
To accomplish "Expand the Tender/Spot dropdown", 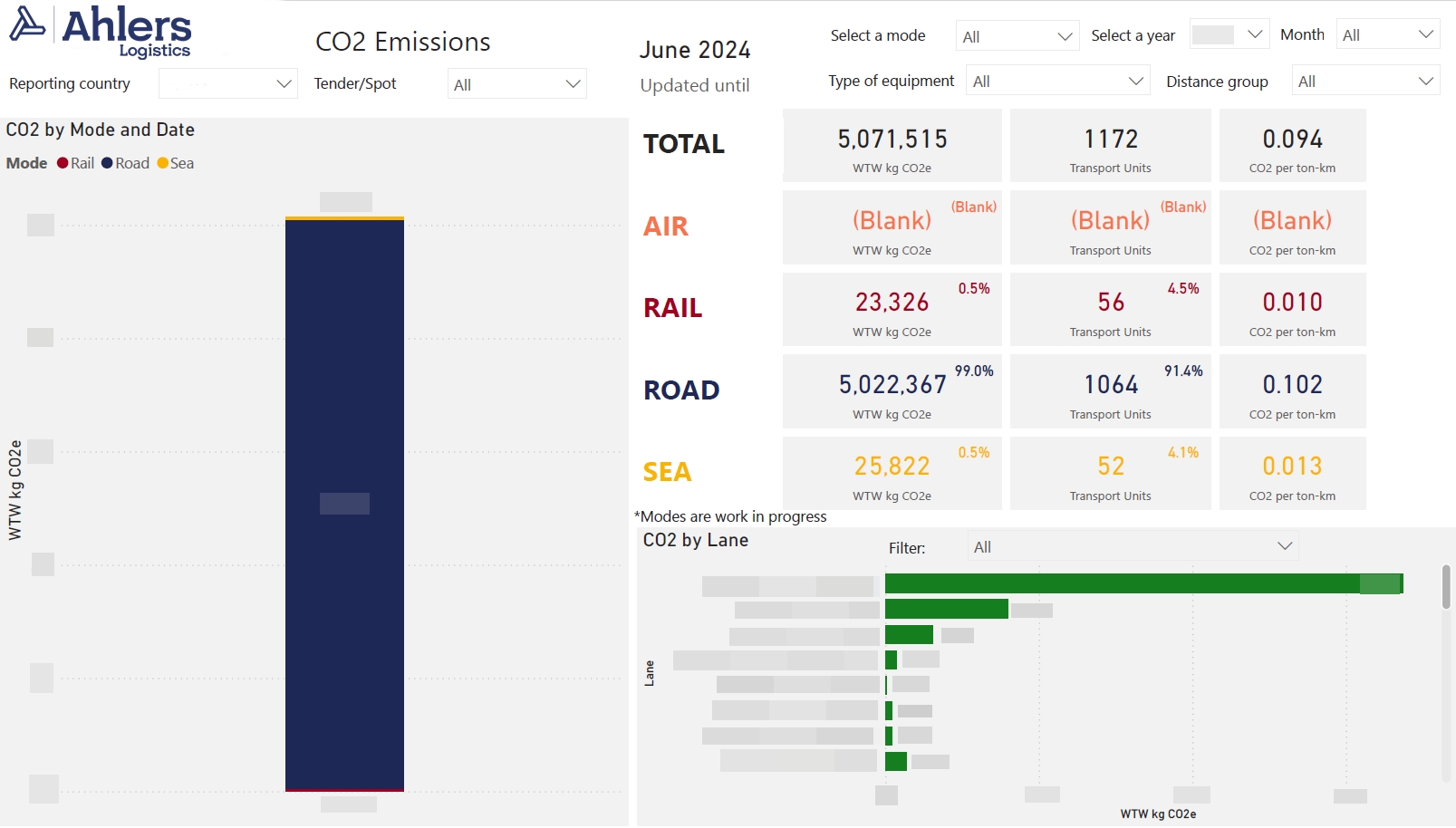I will pos(516,84).
